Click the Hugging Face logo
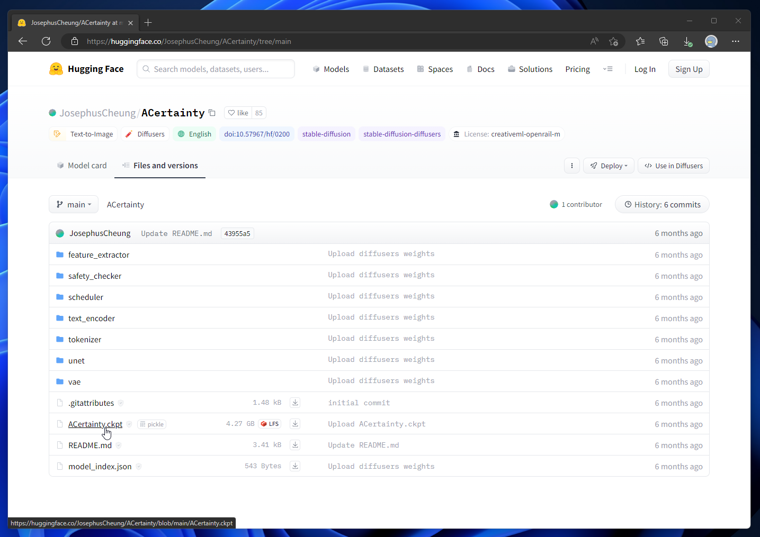 [86, 69]
